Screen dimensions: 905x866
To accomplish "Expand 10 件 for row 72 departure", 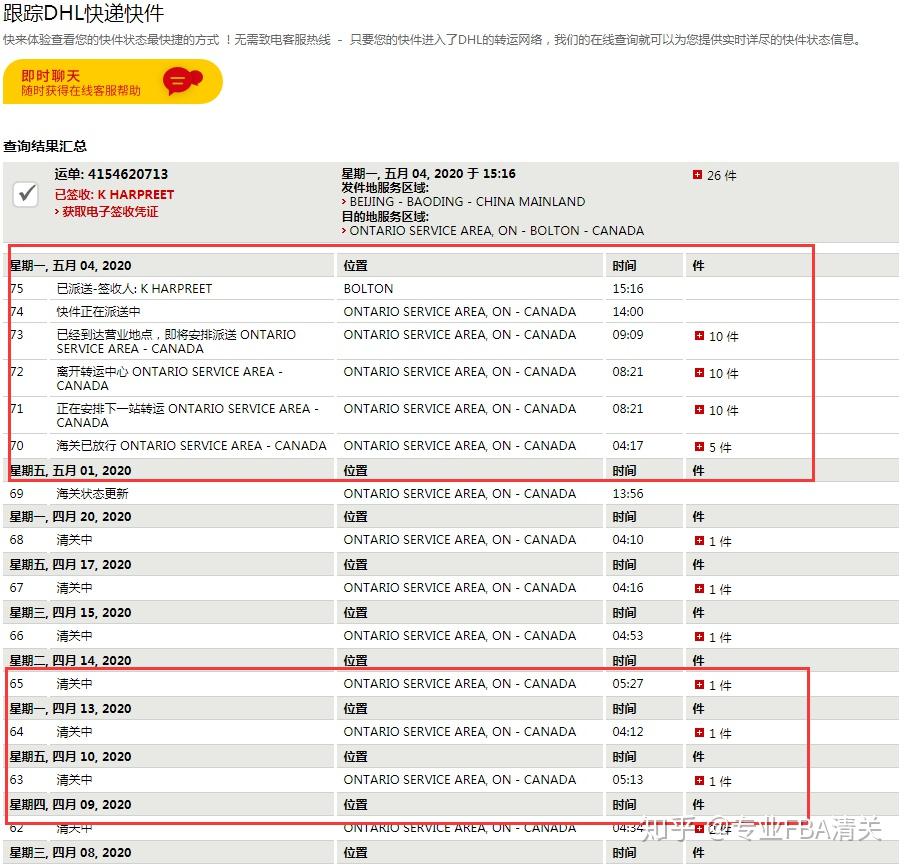I will click(699, 372).
